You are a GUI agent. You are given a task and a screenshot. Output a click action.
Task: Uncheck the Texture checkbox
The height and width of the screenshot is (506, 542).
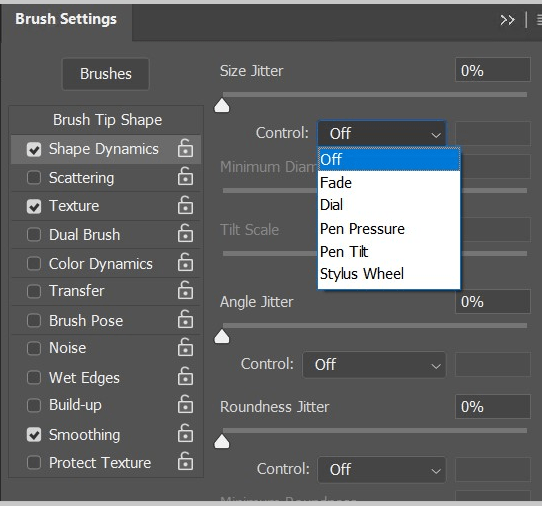pyautogui.click(x=34, y=206)
